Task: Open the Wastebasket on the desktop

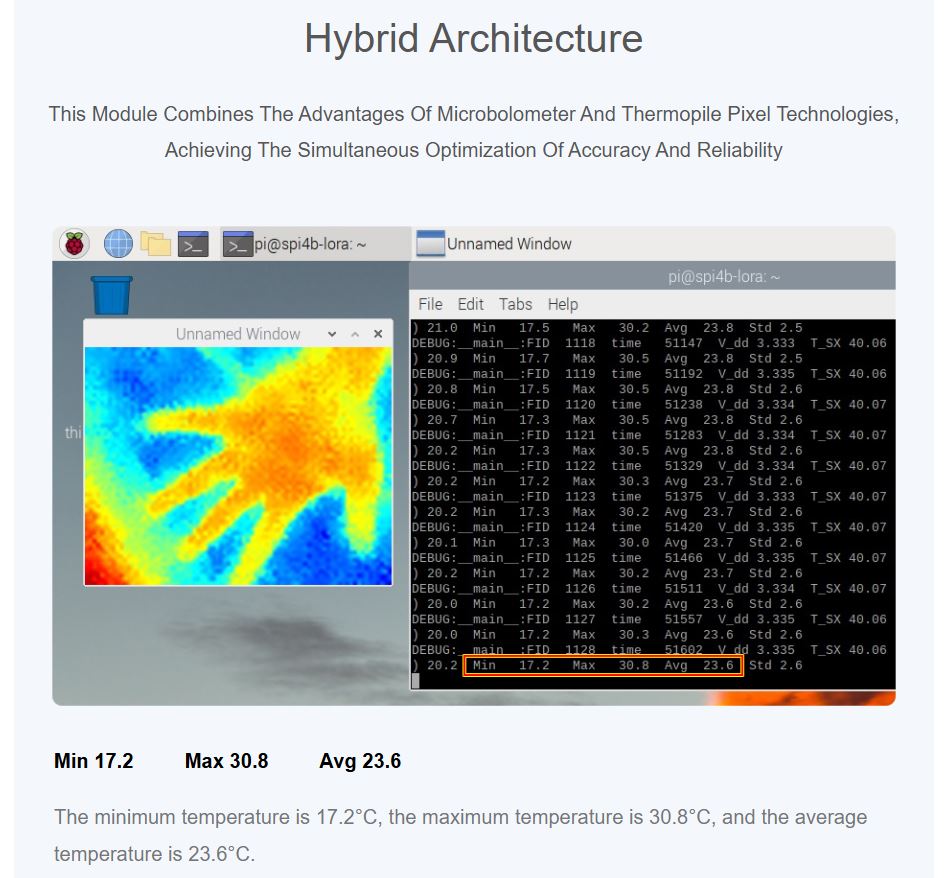Action: tap(111, 295)
